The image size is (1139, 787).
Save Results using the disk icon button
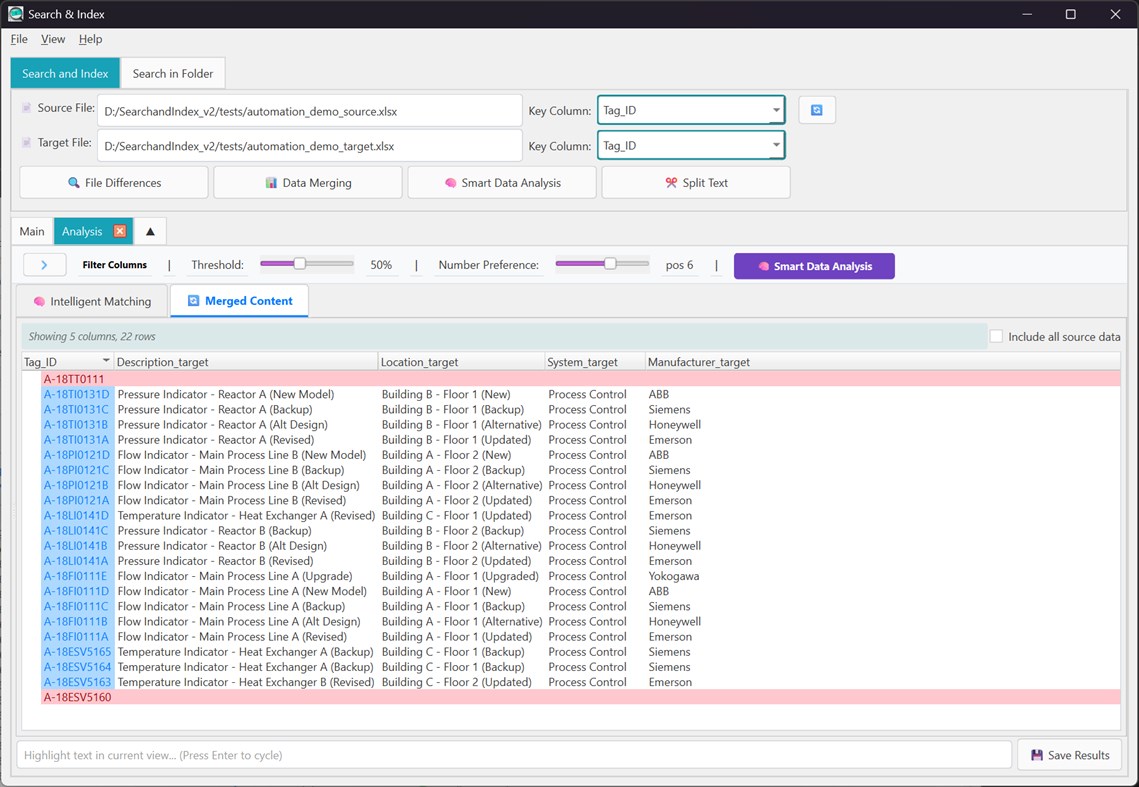pyautogui.click(x=1069, y=755)
